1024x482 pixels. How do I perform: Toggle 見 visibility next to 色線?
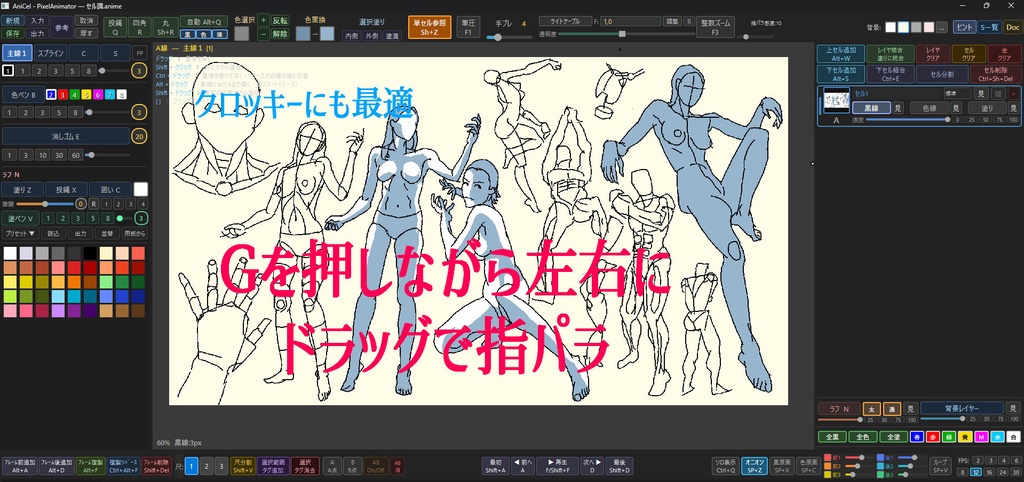[x=956, y=108]
